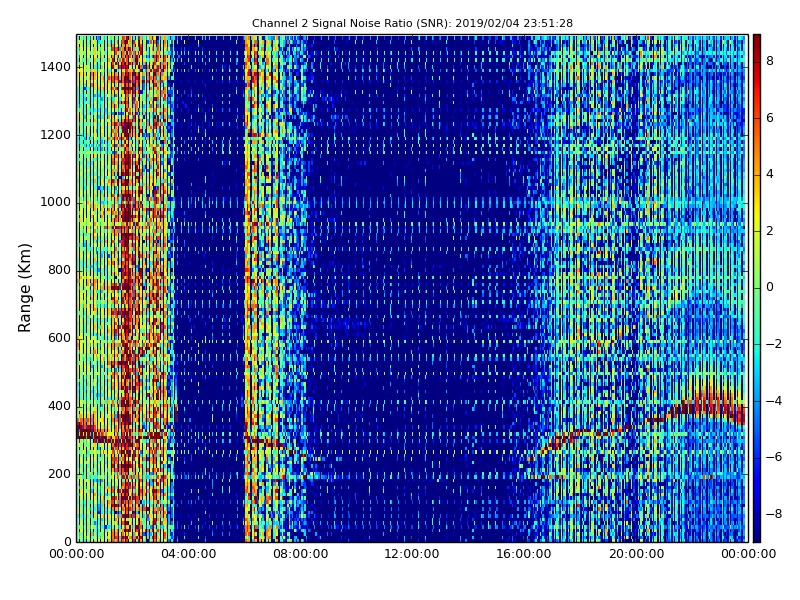Click the y-axis tick label '400'

pyautogui.click(x=59, y=406)
